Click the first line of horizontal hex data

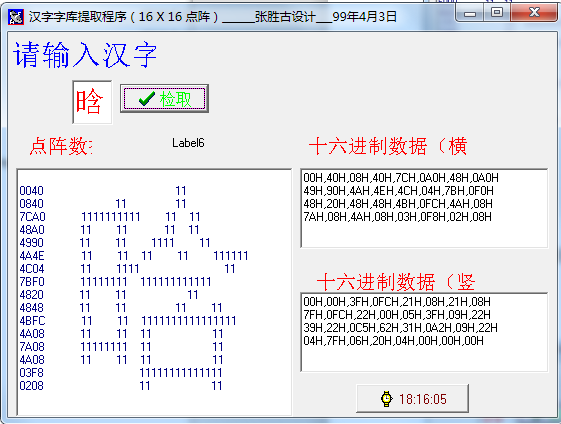click(x=401, y=178)
